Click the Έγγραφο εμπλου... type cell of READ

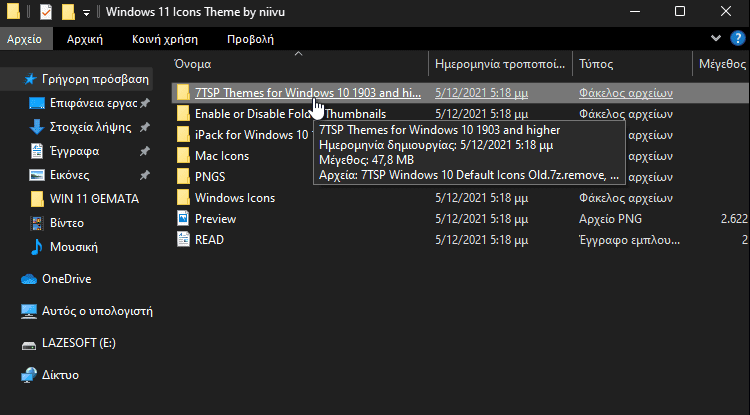pyautogui.click(x=629, y=240)
